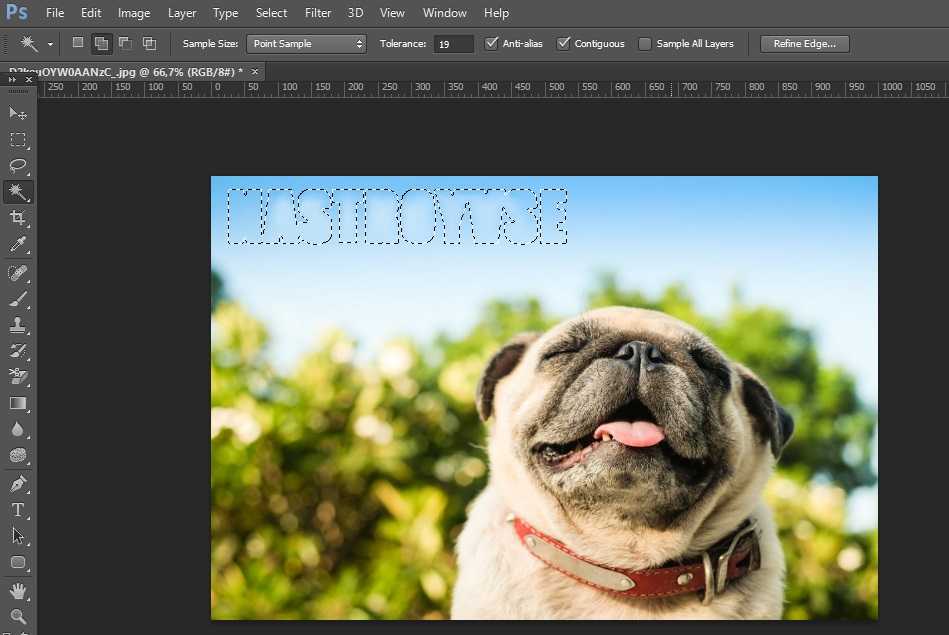Viewport: 949px width, 635px height.
Task: Click the Refine Edge button
Action: [804, 44]
